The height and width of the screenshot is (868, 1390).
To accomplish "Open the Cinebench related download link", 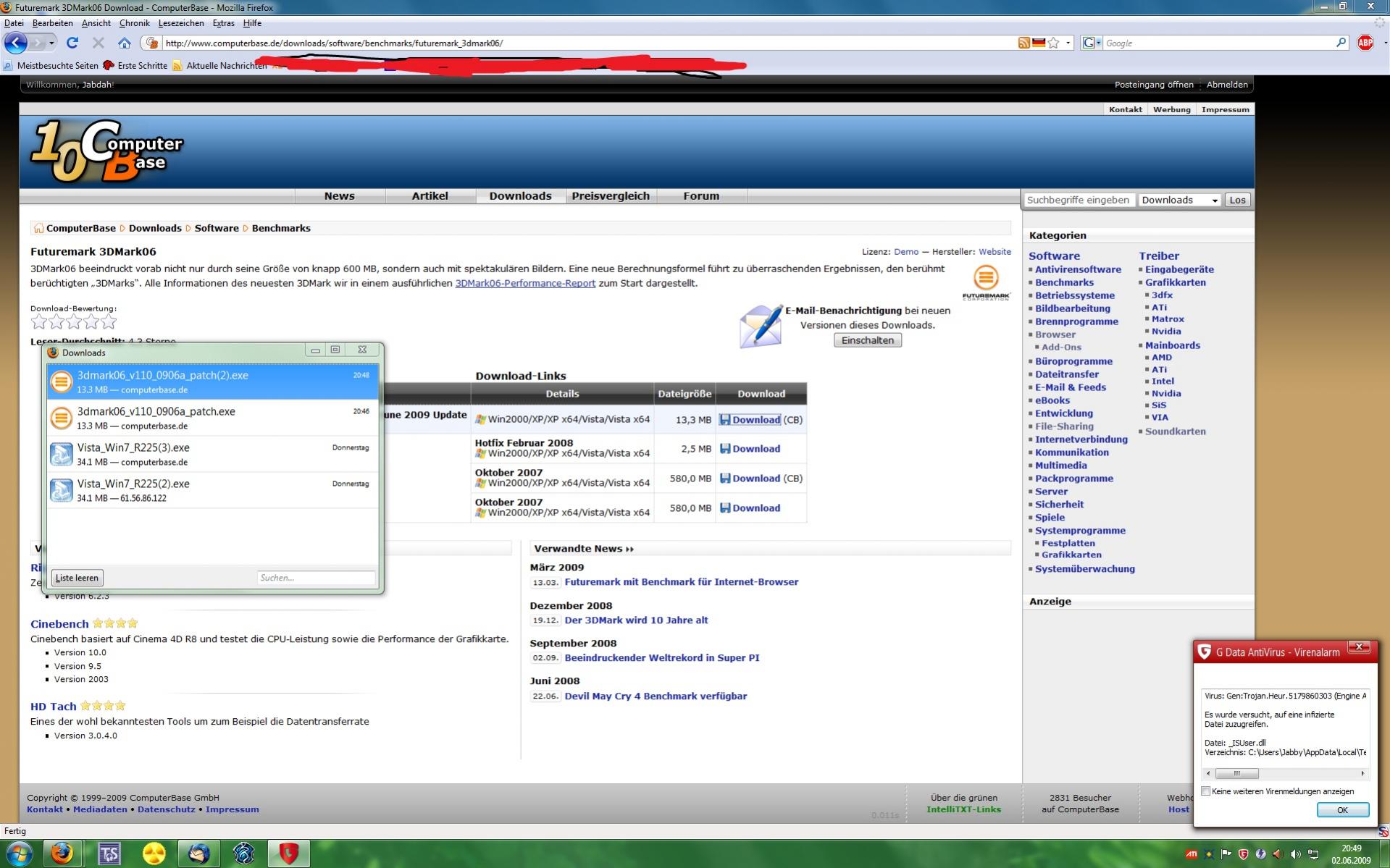I will click(59, 624).
